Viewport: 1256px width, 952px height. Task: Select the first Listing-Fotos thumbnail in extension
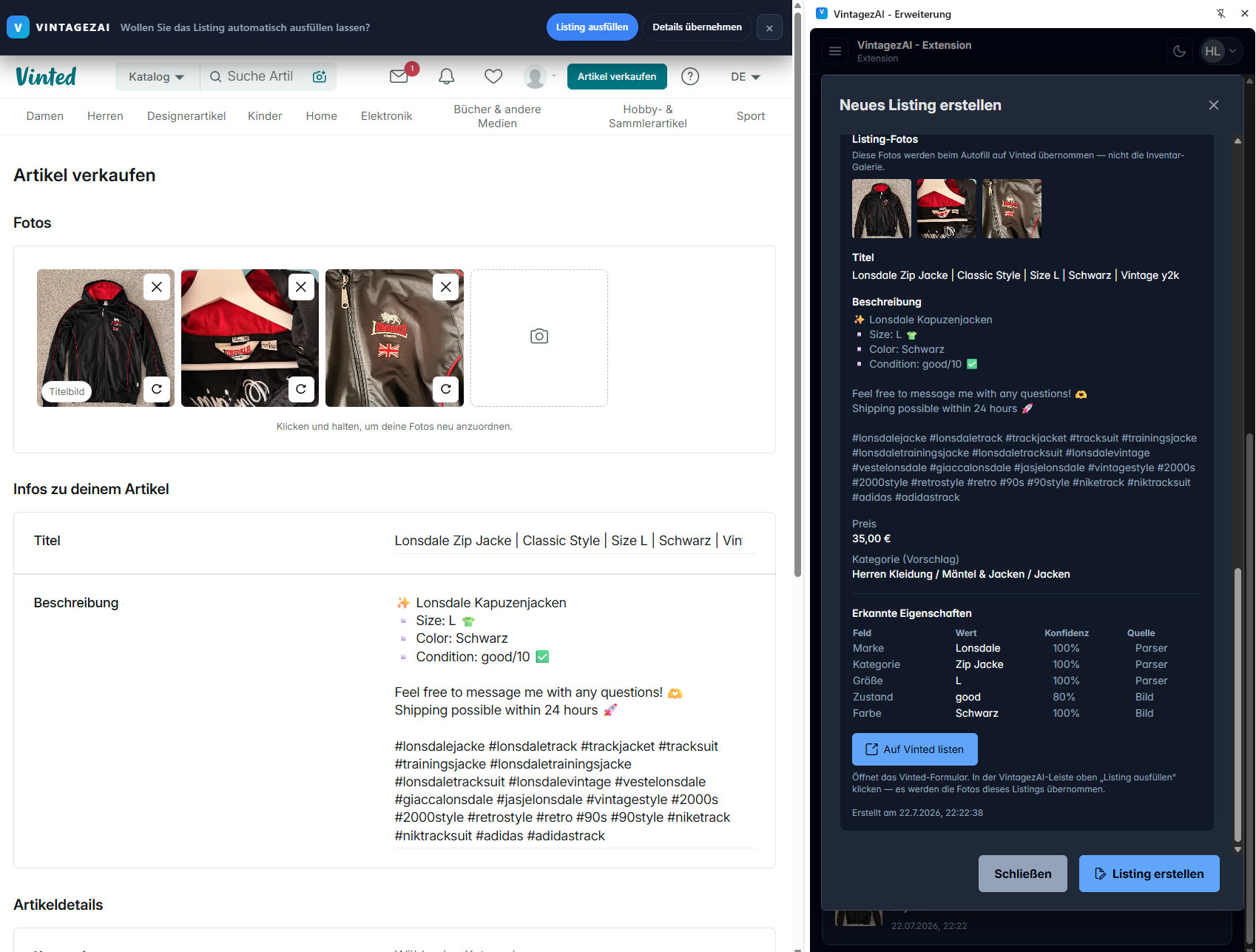coord(882,209)
